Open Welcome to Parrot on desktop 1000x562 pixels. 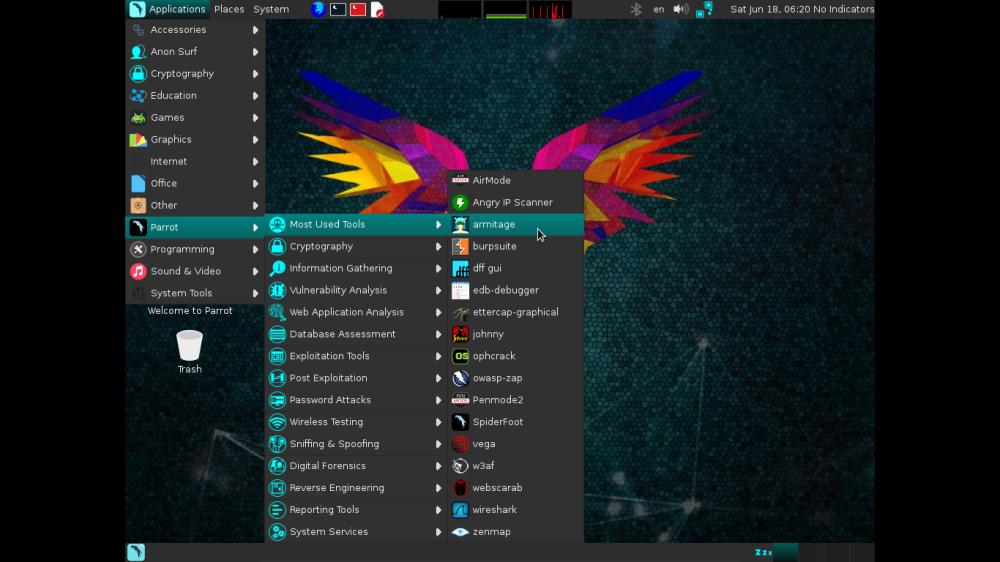pos(190,311)
